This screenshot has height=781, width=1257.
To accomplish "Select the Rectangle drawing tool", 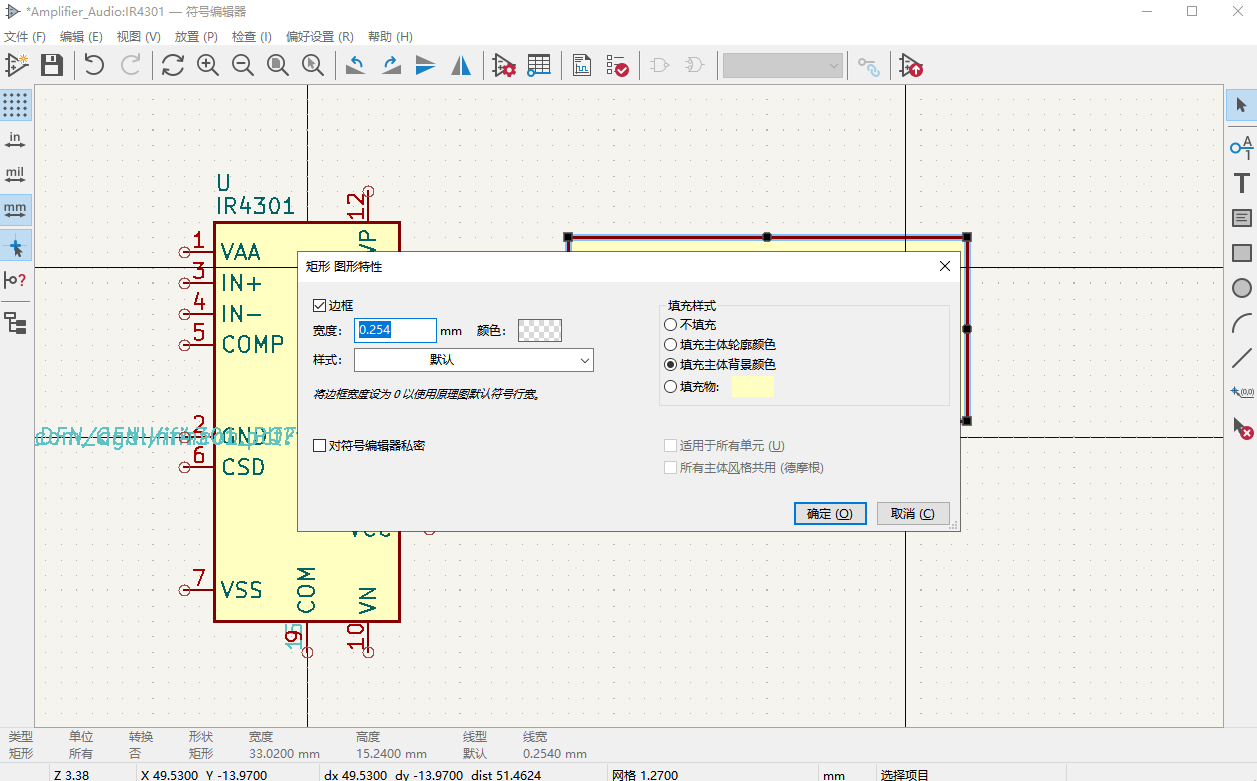I will [1241, 252].
